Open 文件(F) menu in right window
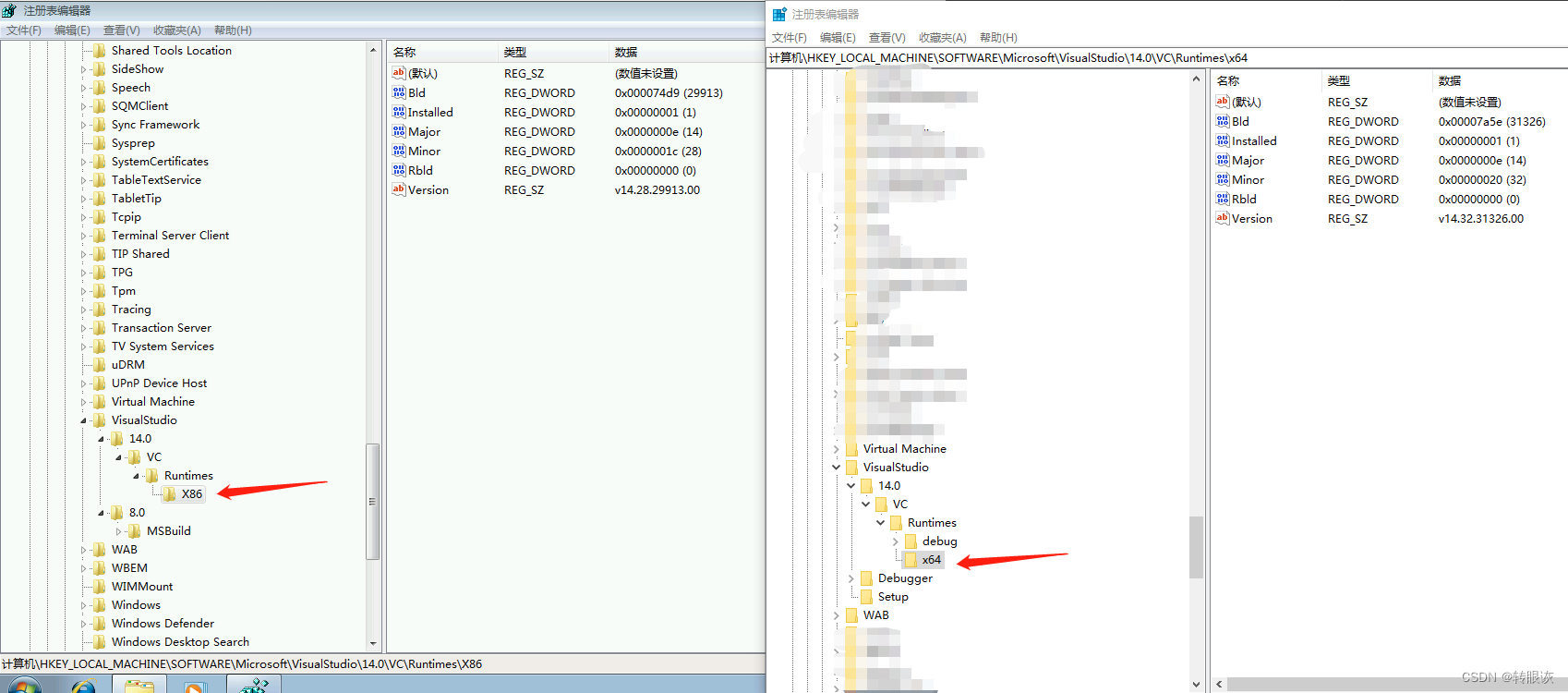The height and width of the screenshot is (693, 1568). pos(790,38)
